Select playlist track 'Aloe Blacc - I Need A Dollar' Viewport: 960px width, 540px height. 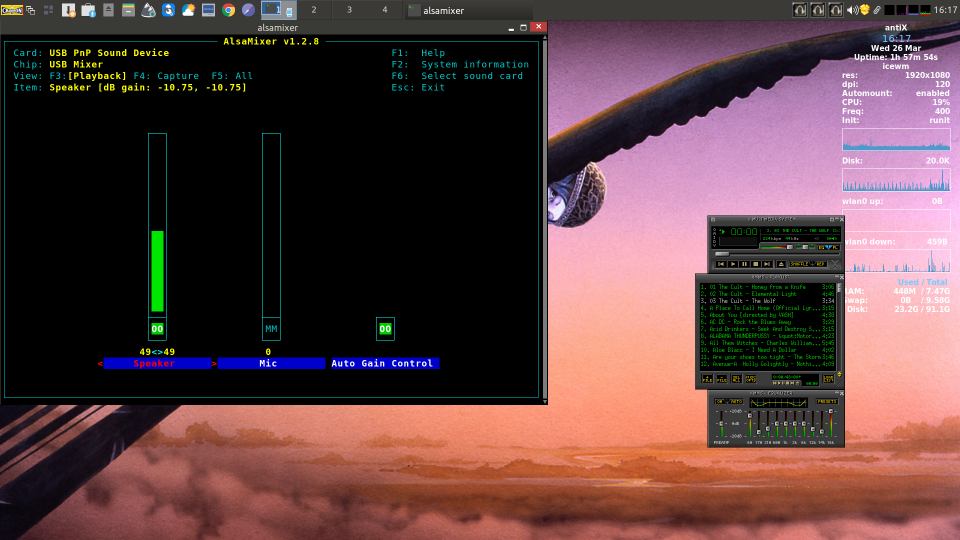768,350
